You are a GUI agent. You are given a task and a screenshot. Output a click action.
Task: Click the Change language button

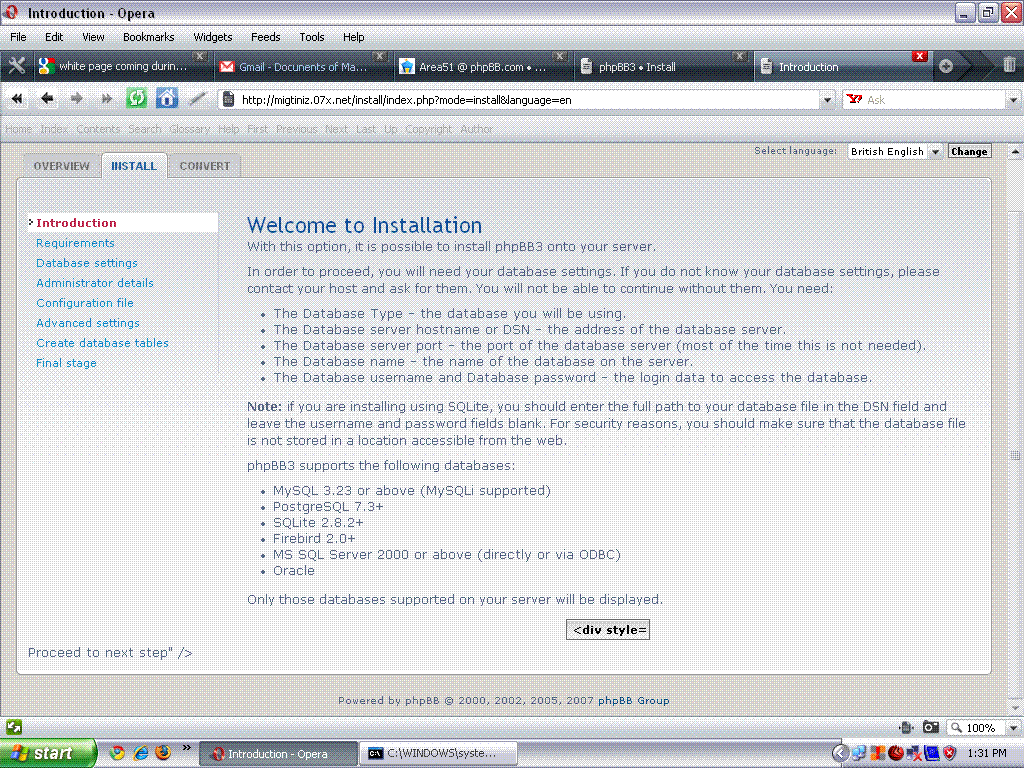pyautogui.click(x=969, y=152)
